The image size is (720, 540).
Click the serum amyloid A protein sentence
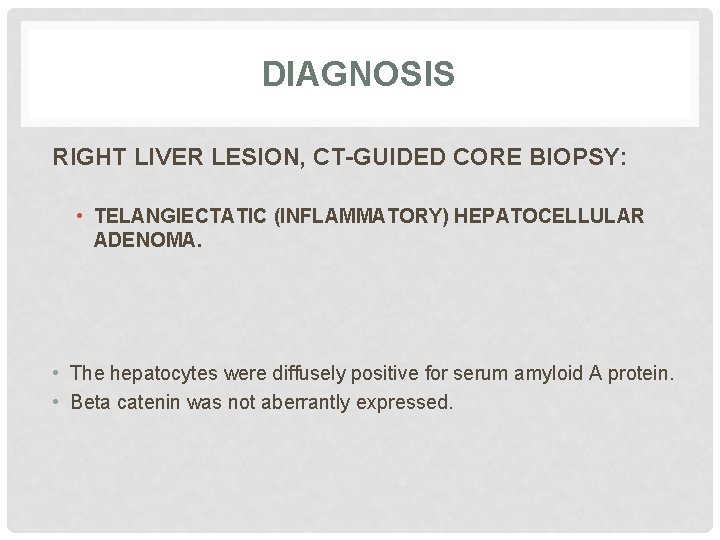click(372, 373)
